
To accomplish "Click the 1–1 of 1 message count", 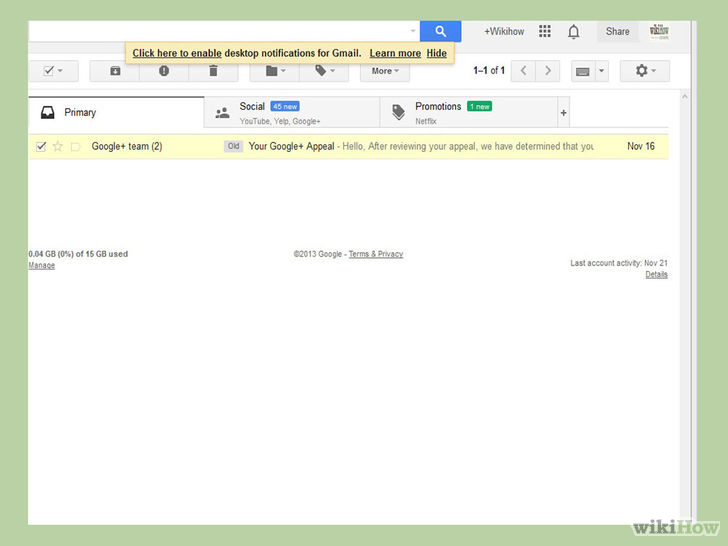I will pos(488,71).
